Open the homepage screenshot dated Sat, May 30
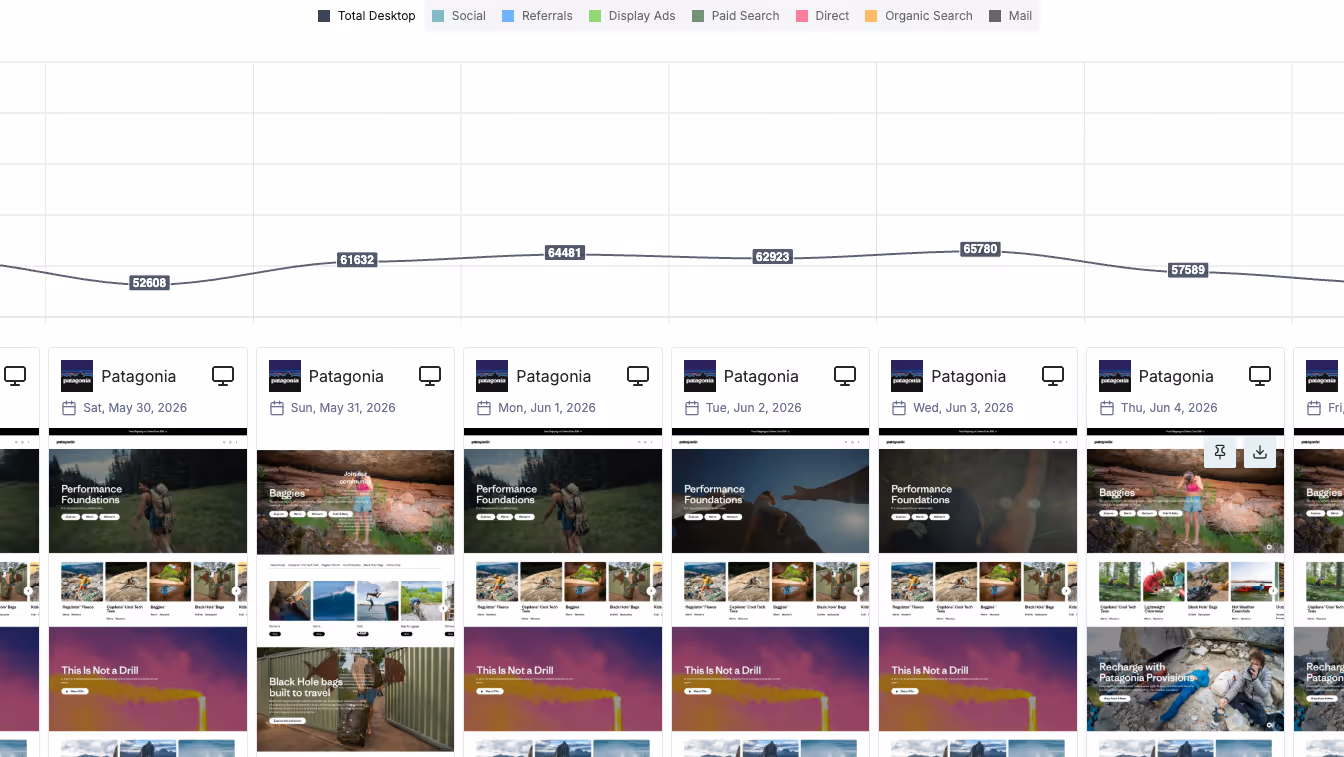The height and width of the screenshot is (757, 1344). click(x=148, y=592)
